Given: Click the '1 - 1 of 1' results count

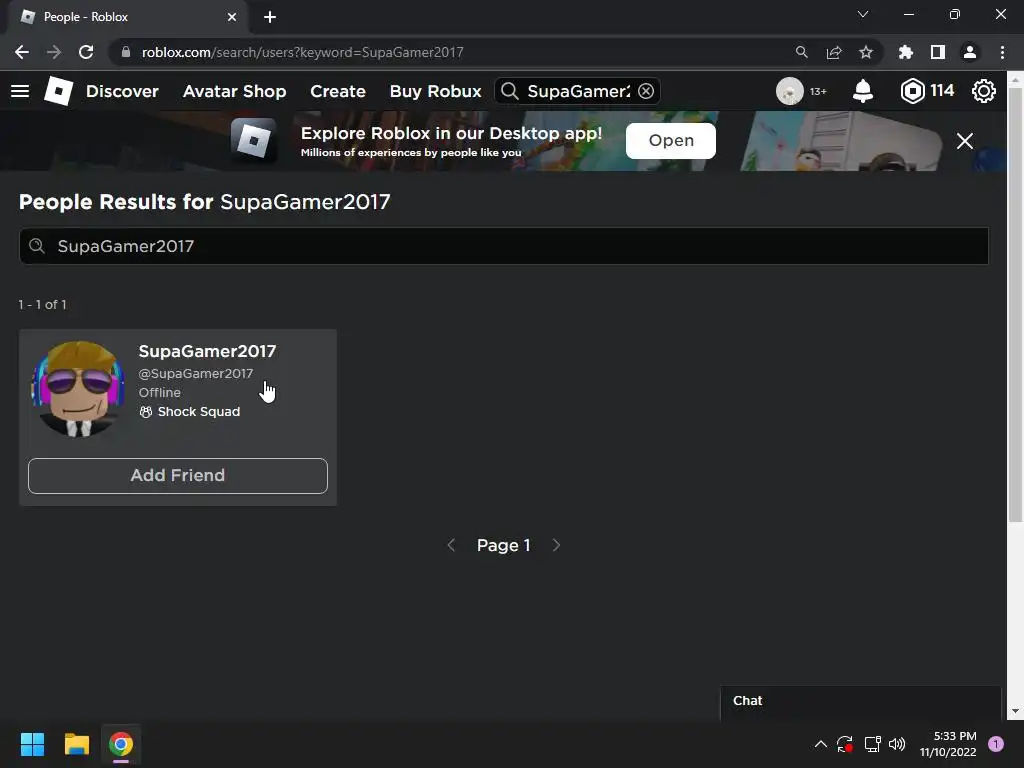Looking at the screenshot, I should tap(42, 304).
